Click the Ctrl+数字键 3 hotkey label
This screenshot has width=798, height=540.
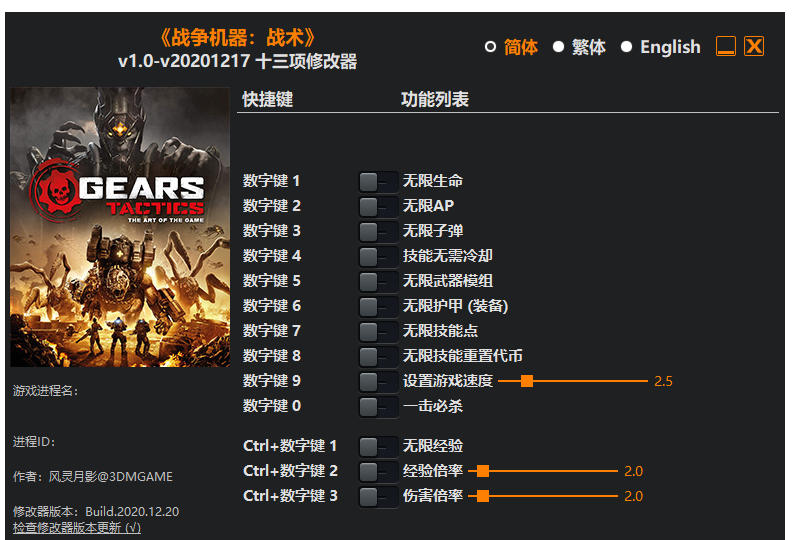click(290, 496)
